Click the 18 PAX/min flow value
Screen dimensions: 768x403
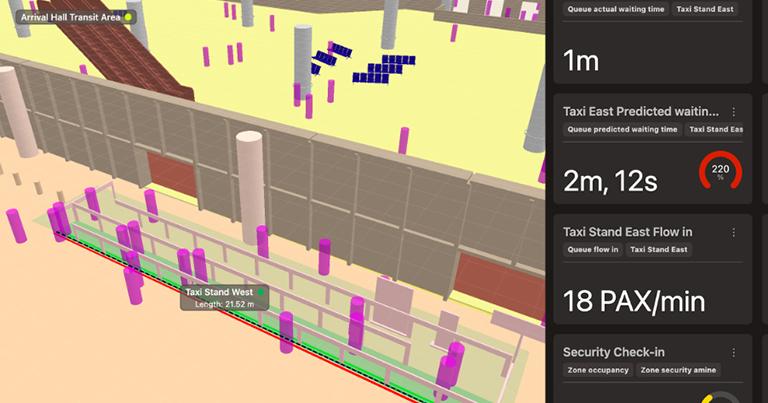[x=634, y=300]
